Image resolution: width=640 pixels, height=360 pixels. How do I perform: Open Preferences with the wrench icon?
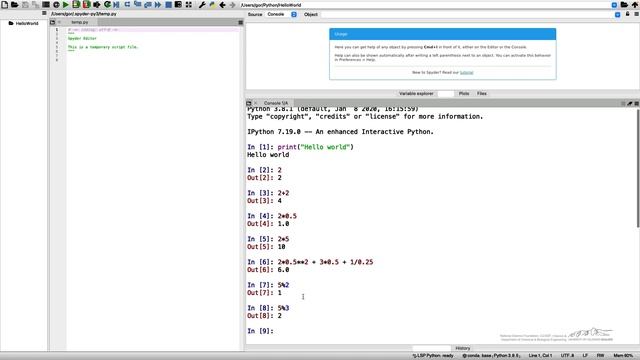pos(202,5)
